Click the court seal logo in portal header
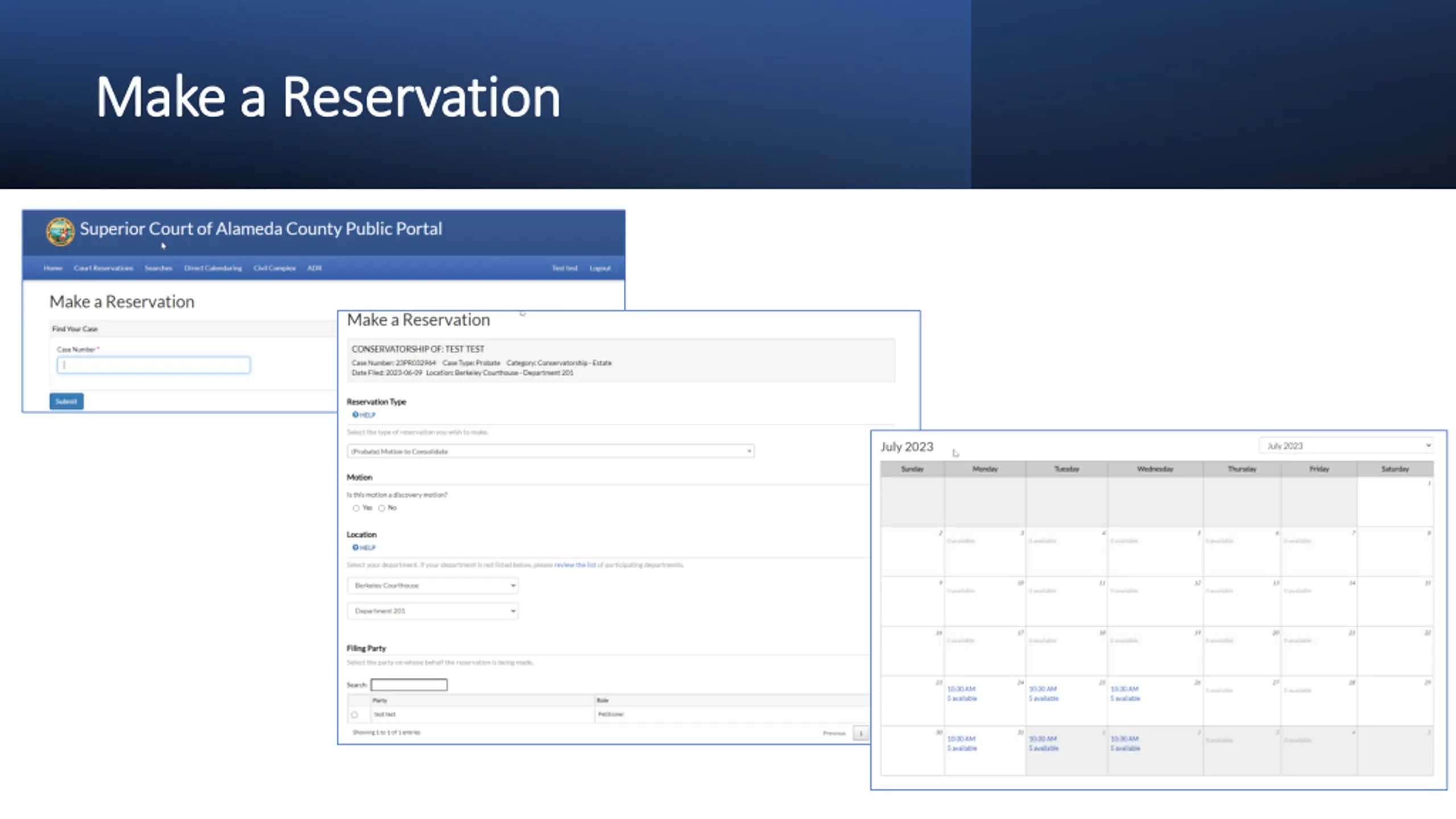 coord(60,231)
